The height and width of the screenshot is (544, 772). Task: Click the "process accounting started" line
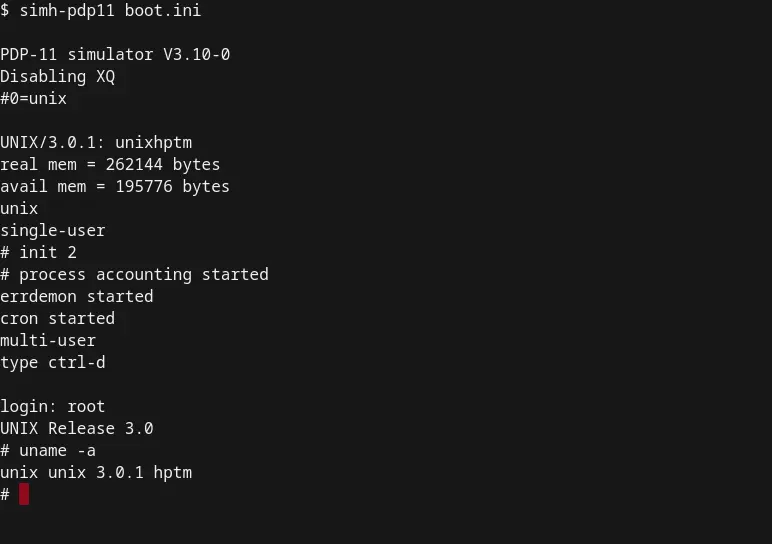[x=143, y=274]
